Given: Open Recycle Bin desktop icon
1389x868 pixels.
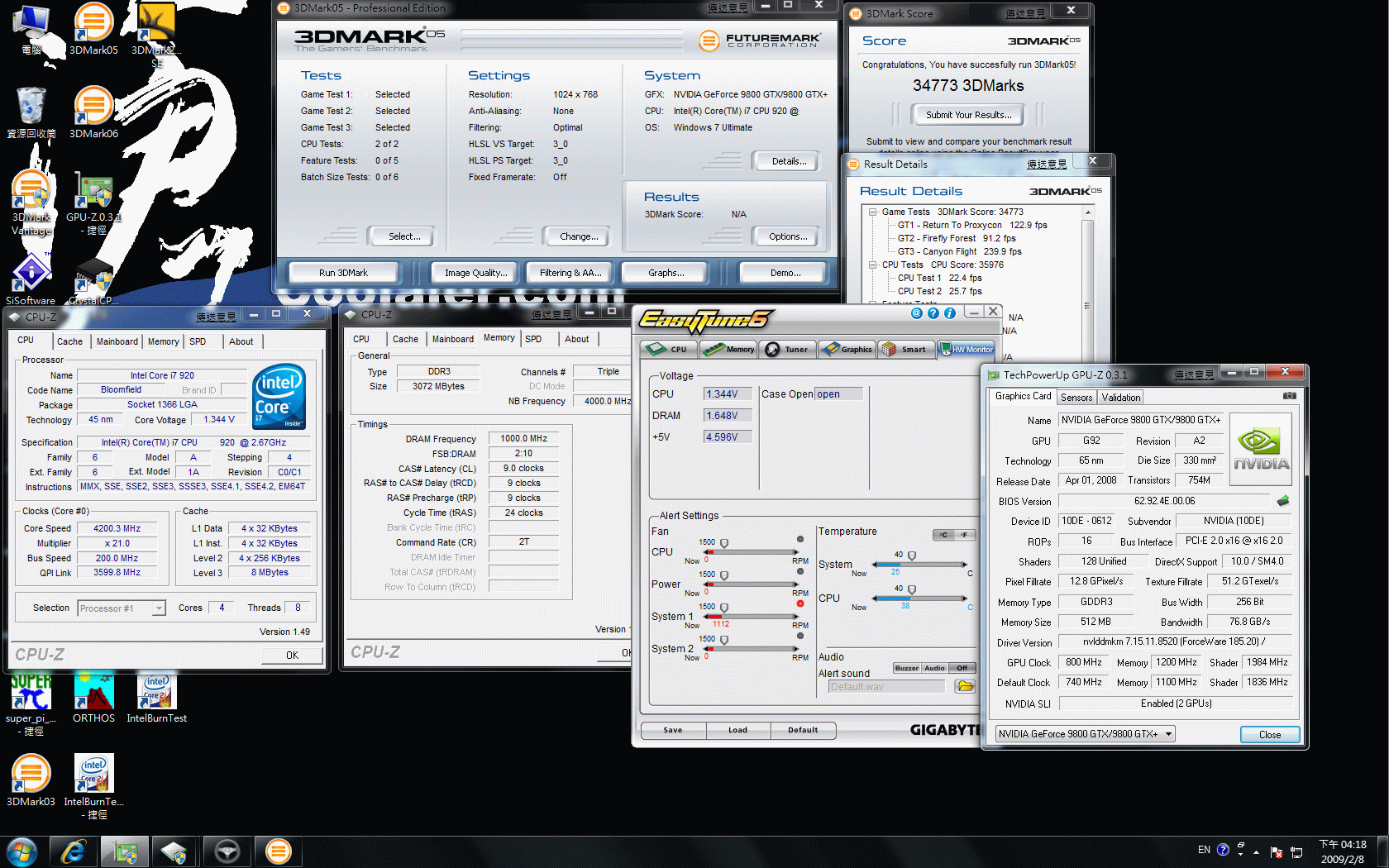Looking at the screenshot, I should (x=31, y=112).
